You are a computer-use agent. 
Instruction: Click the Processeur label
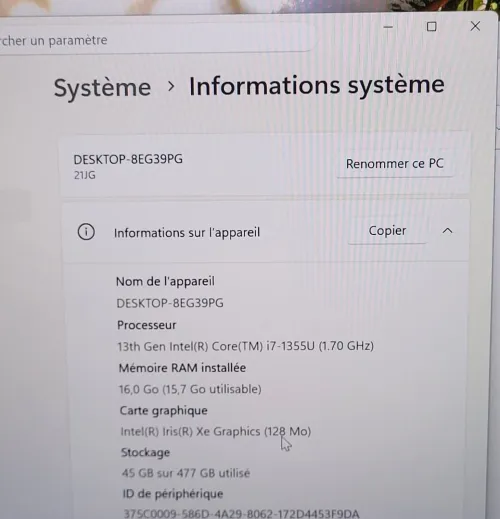tap(147, 325)
